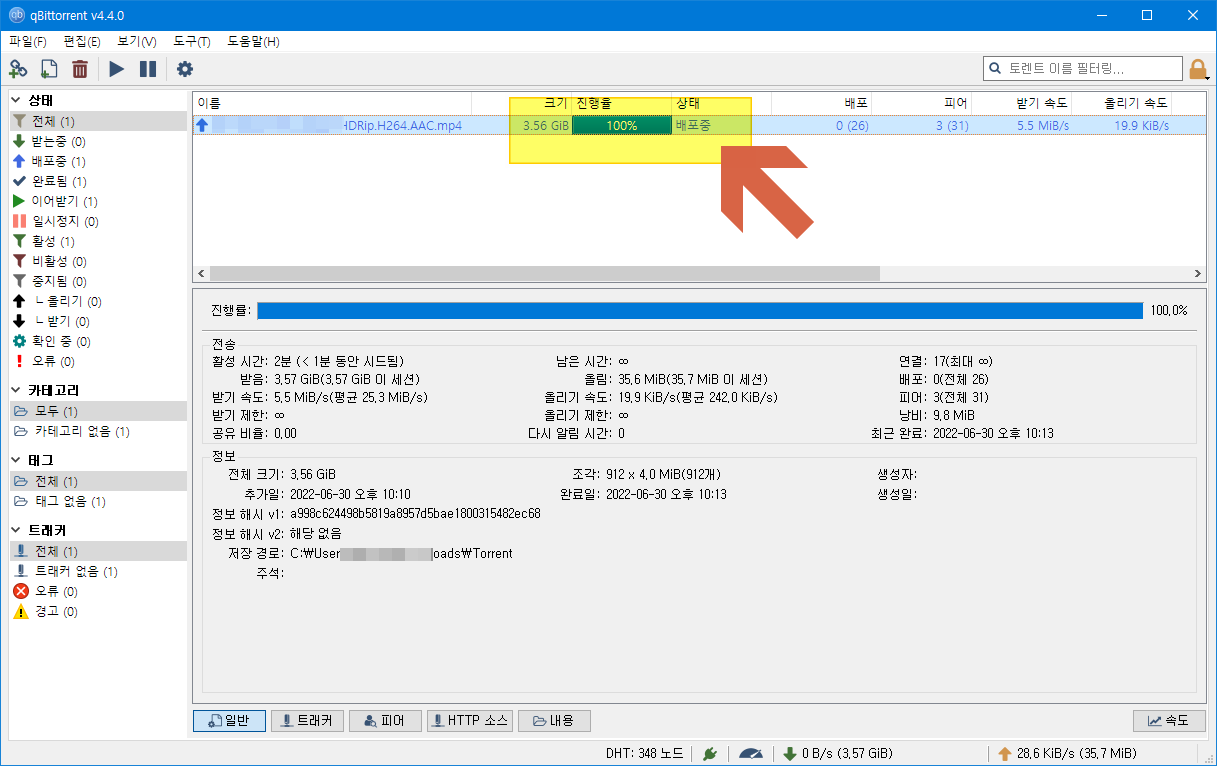Switch to the 내용 tab
The width and height of the screenshot is (1217, 766).
555,721
